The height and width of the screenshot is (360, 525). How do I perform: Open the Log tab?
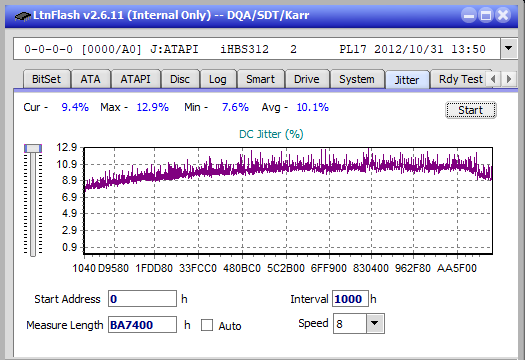click(x=218, y=79)
